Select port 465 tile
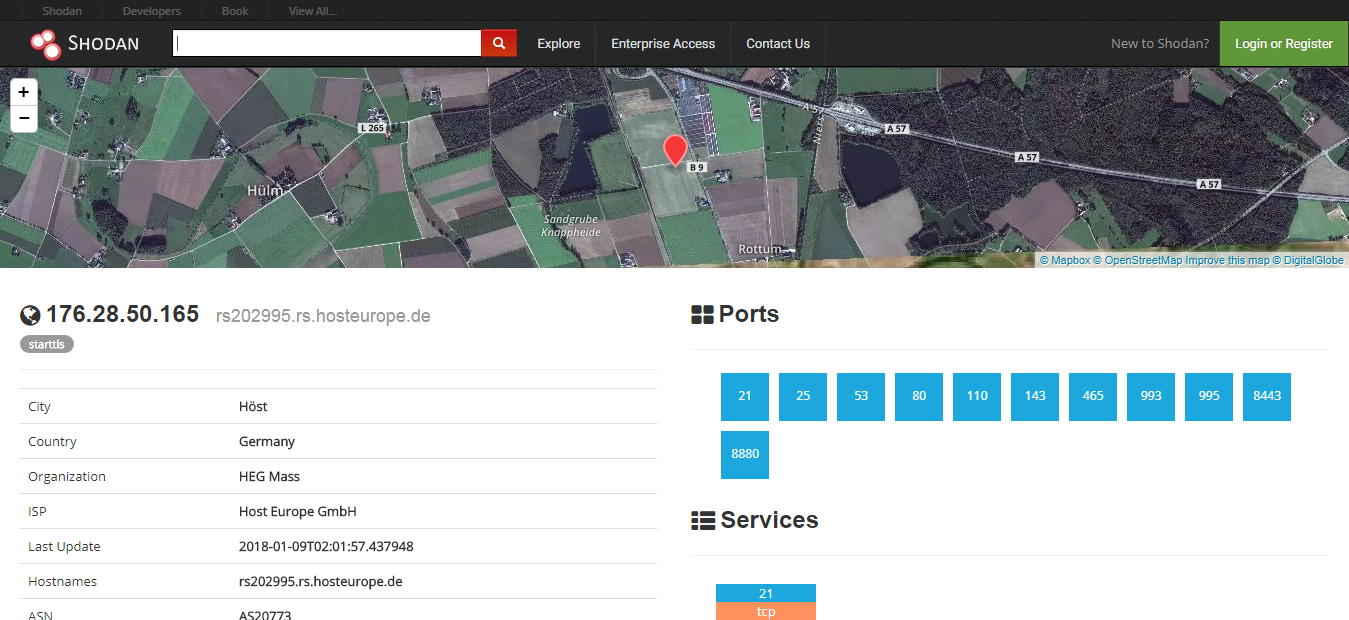This screenshot has height=620, width=1349. 1093,396
